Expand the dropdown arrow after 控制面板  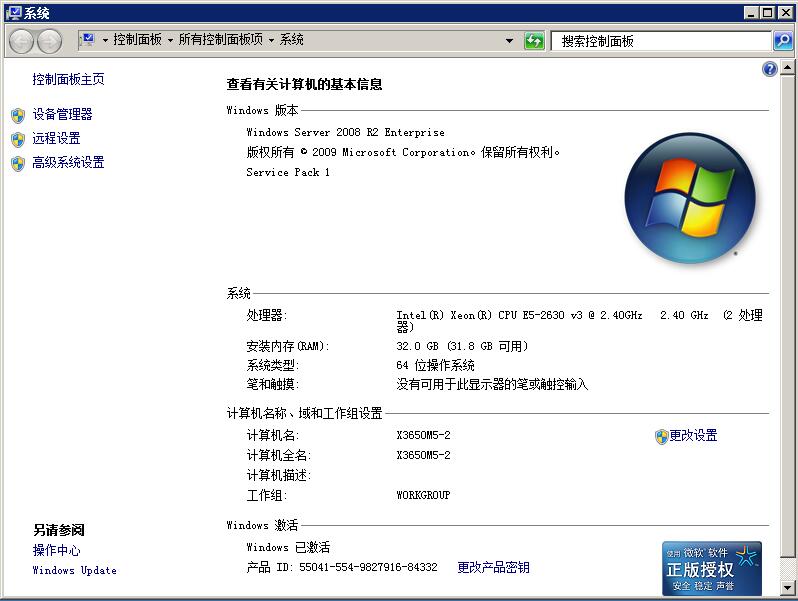[x=170, y=41]
